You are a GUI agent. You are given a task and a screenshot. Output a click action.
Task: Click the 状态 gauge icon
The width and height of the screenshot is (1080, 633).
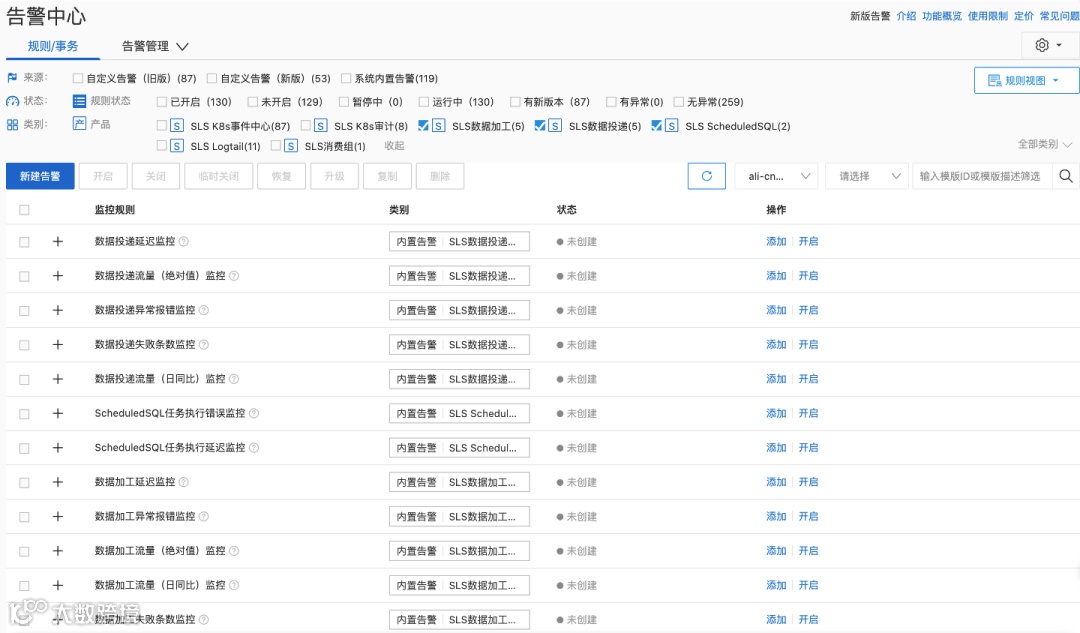[12, 101]
